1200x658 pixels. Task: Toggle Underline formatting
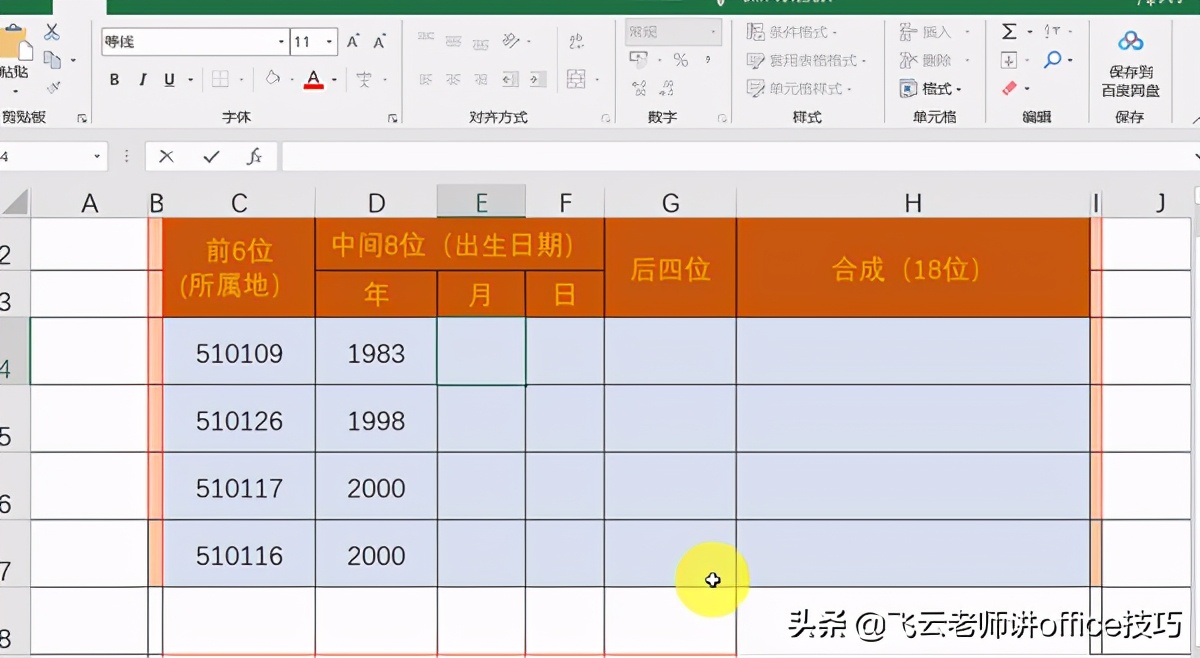(168, 80)
